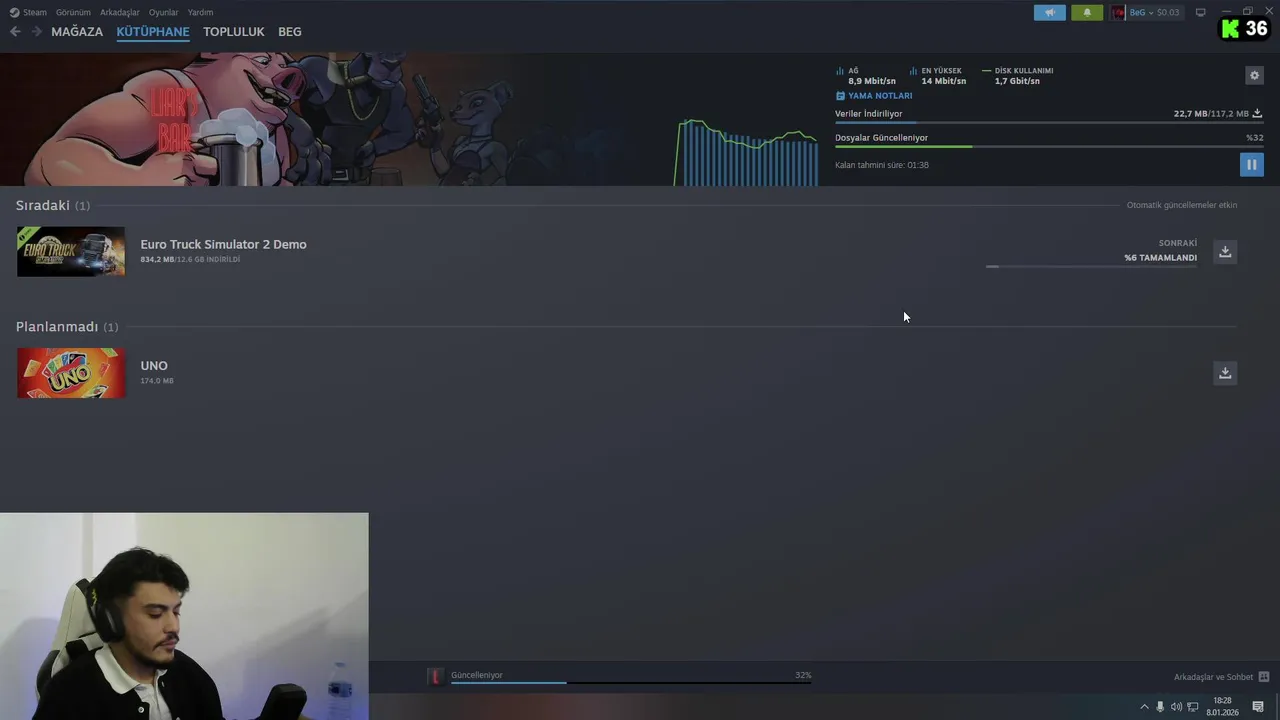
Task: Click the EN YÜKSEK peak bars icon
Action: point(914,71)
